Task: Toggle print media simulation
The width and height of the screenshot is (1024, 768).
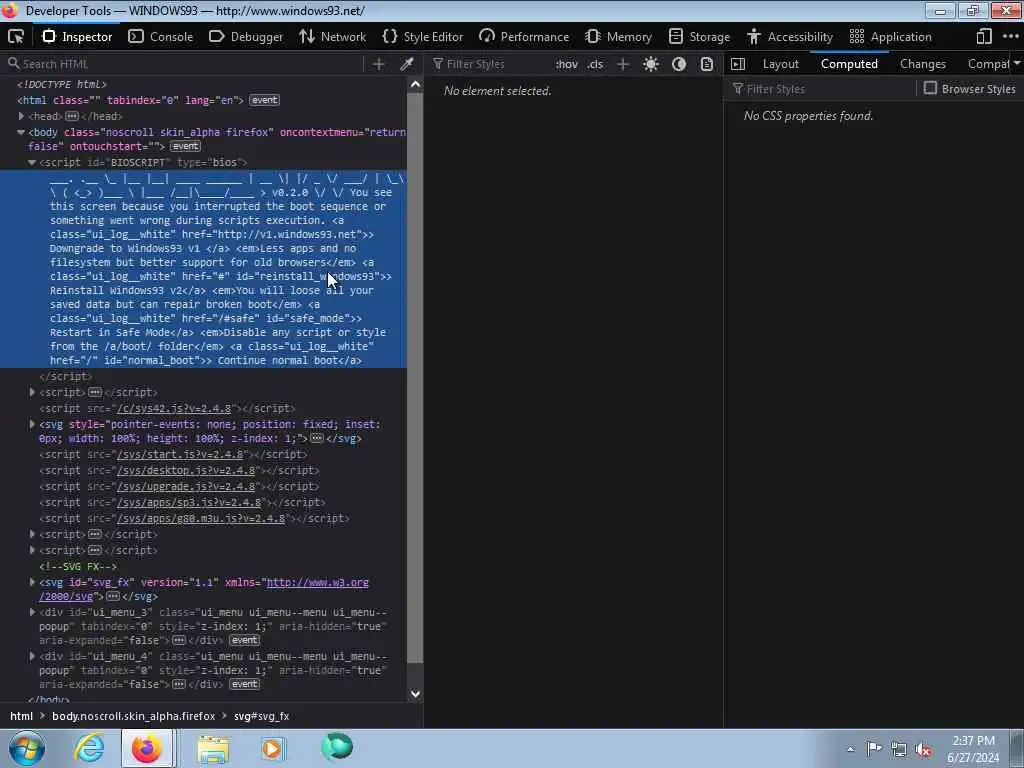Action: tap(707, 64)
